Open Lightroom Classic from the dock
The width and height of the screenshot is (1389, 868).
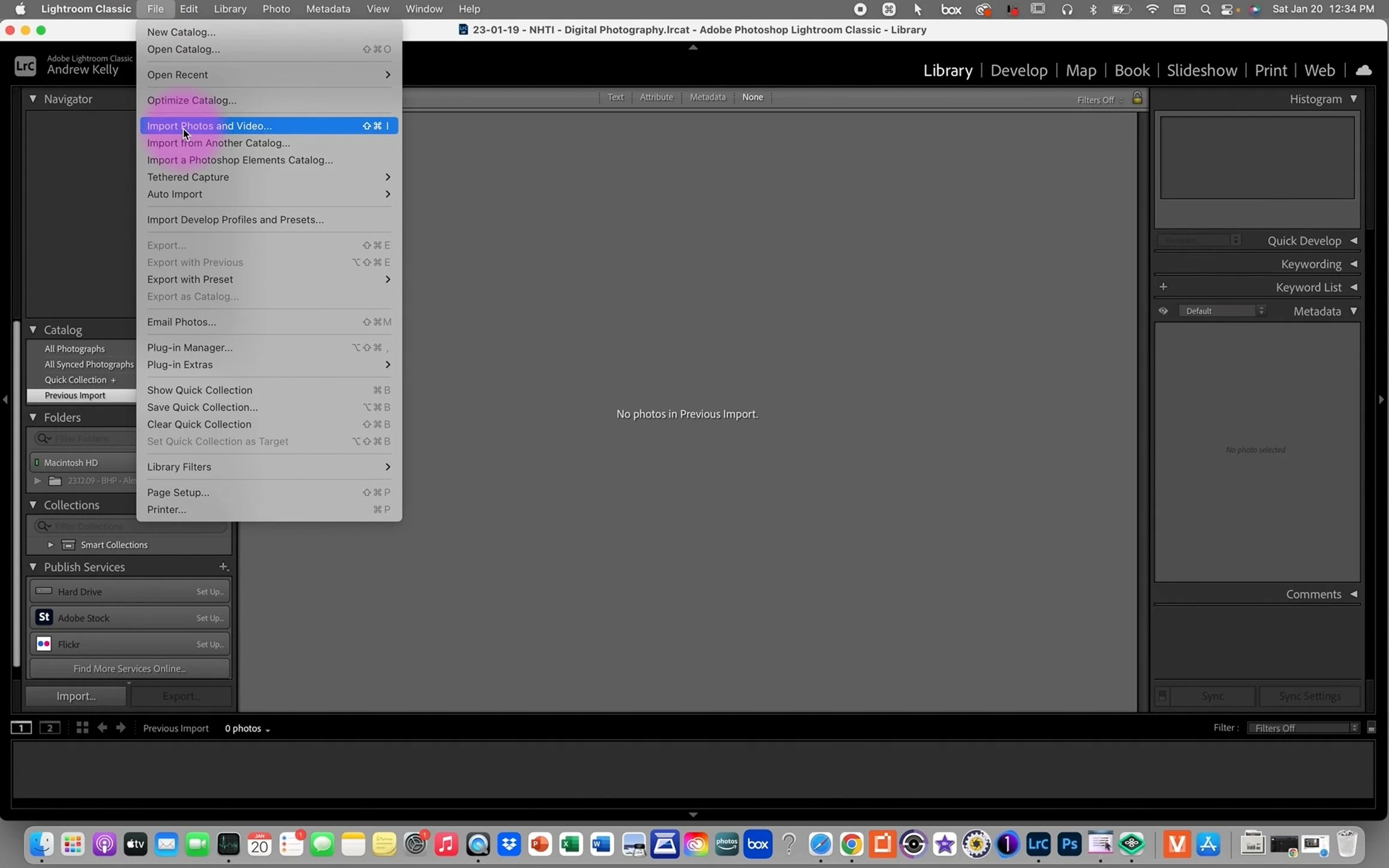pyautogui.click(x=1038, y=844)
